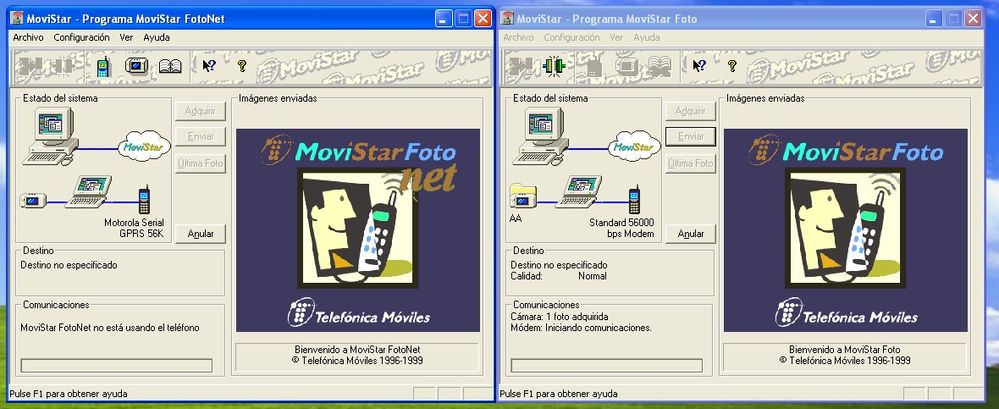The image size is (999, 409).
Task: Click 'Pulse F1' status bar text in FotoNet window
Action: pos(68,394)
